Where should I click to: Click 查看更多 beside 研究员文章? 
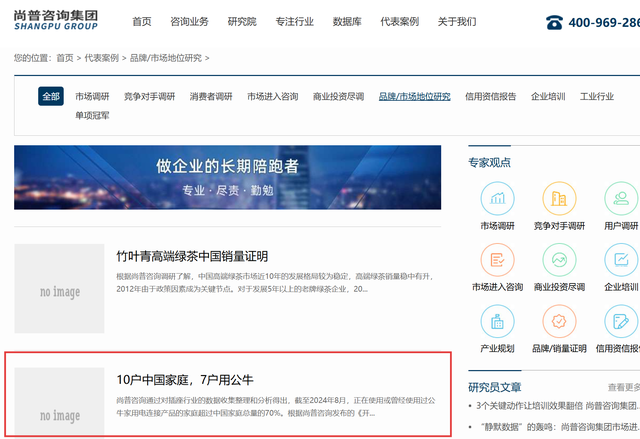pyautogui.click(x=624, y=387)
